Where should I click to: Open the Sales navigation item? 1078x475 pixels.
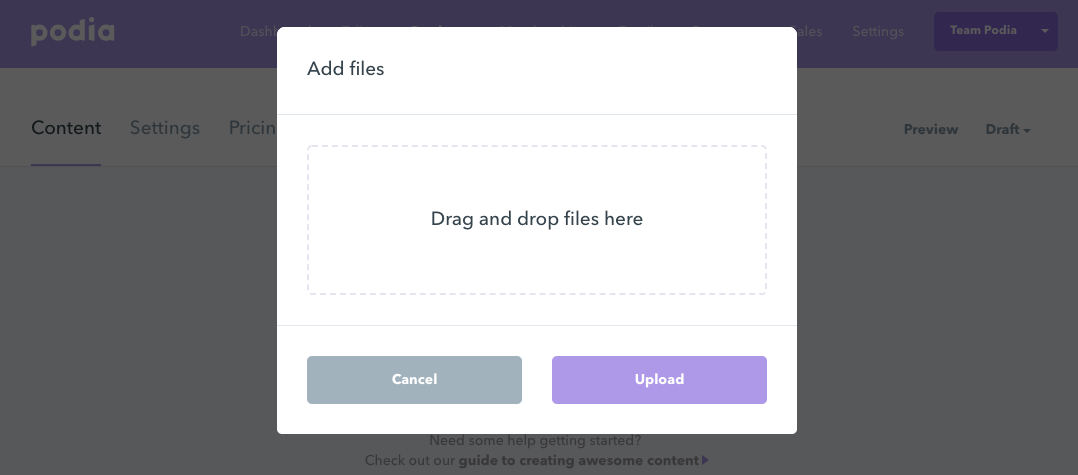(810, 31)
